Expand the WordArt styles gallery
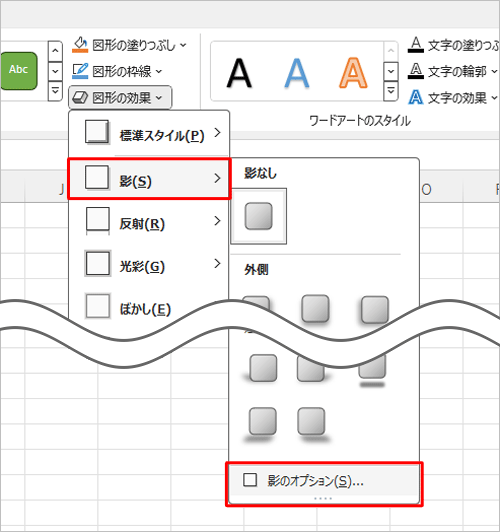This screenshot has height=532, width=500. (x=391, y=91)
